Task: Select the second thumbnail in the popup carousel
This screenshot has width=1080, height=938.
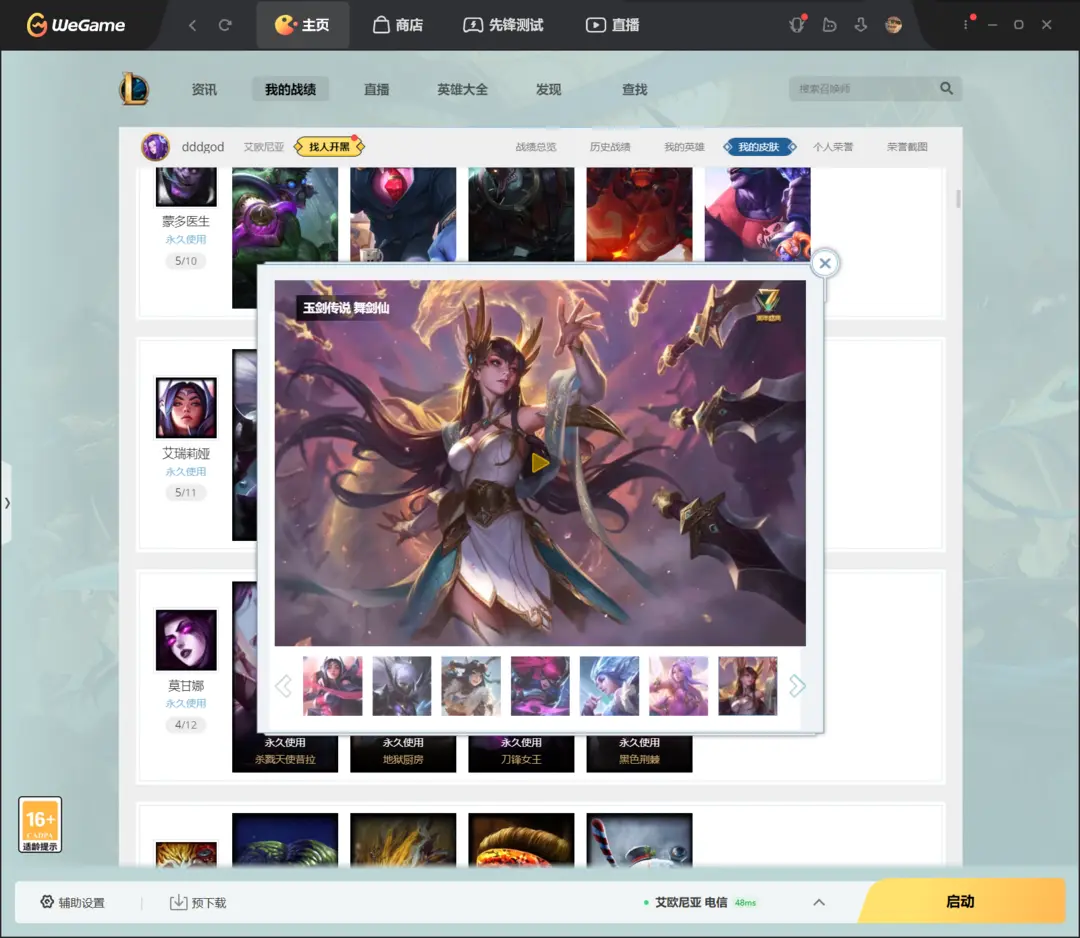Action: tap(402, 686)
